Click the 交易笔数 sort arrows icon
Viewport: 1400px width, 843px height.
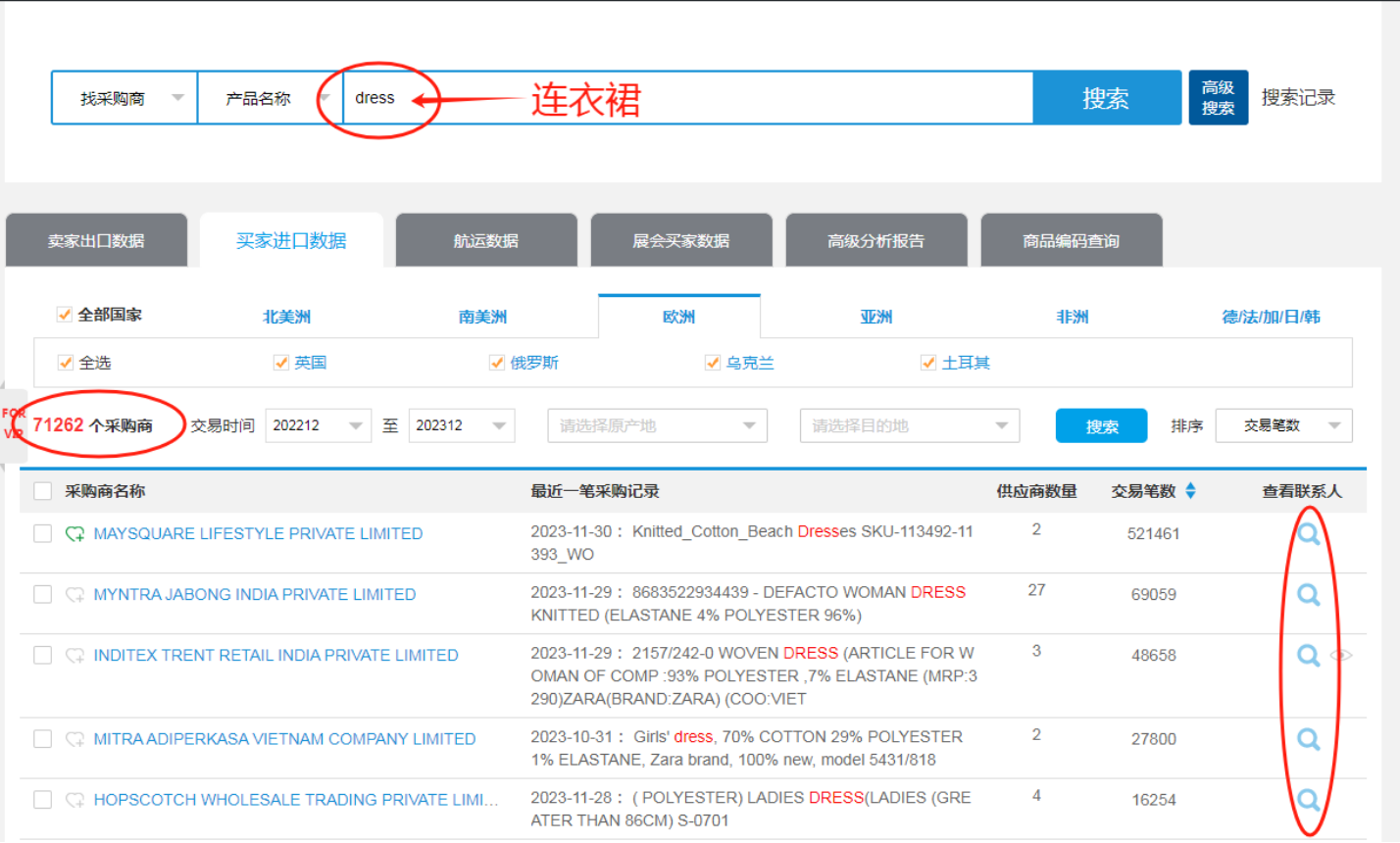point(1190,491)
